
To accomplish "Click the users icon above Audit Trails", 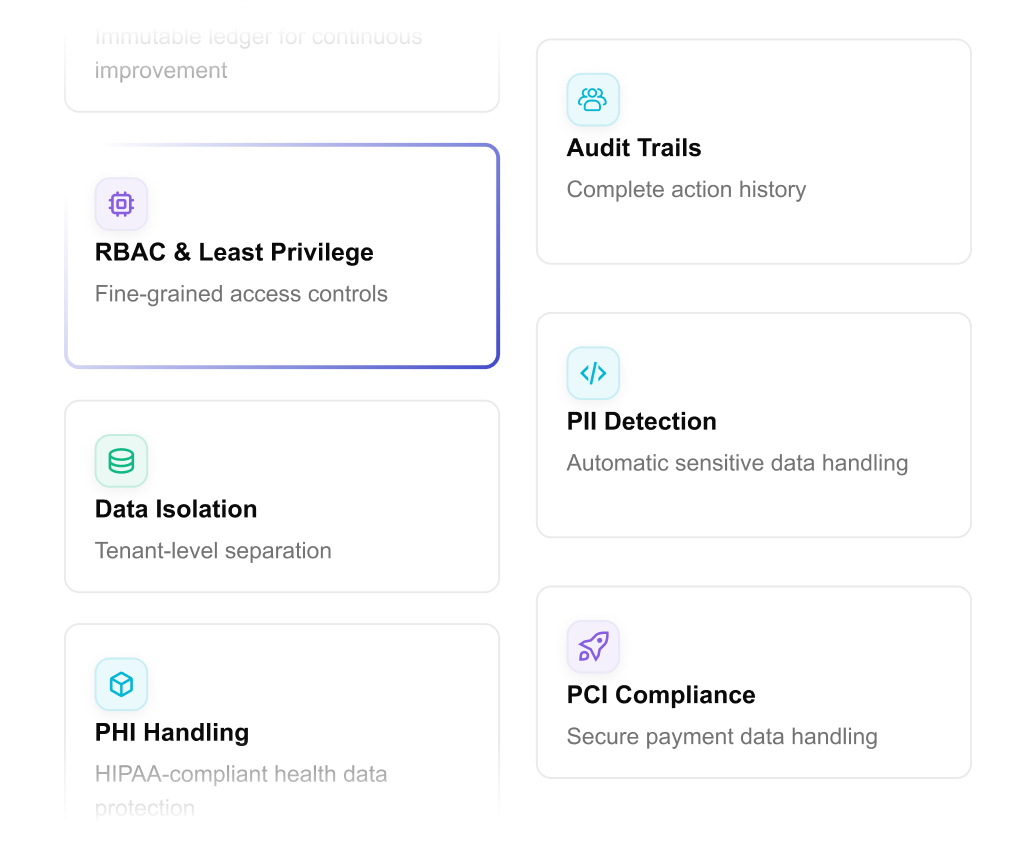I will [x=593, y=100].
